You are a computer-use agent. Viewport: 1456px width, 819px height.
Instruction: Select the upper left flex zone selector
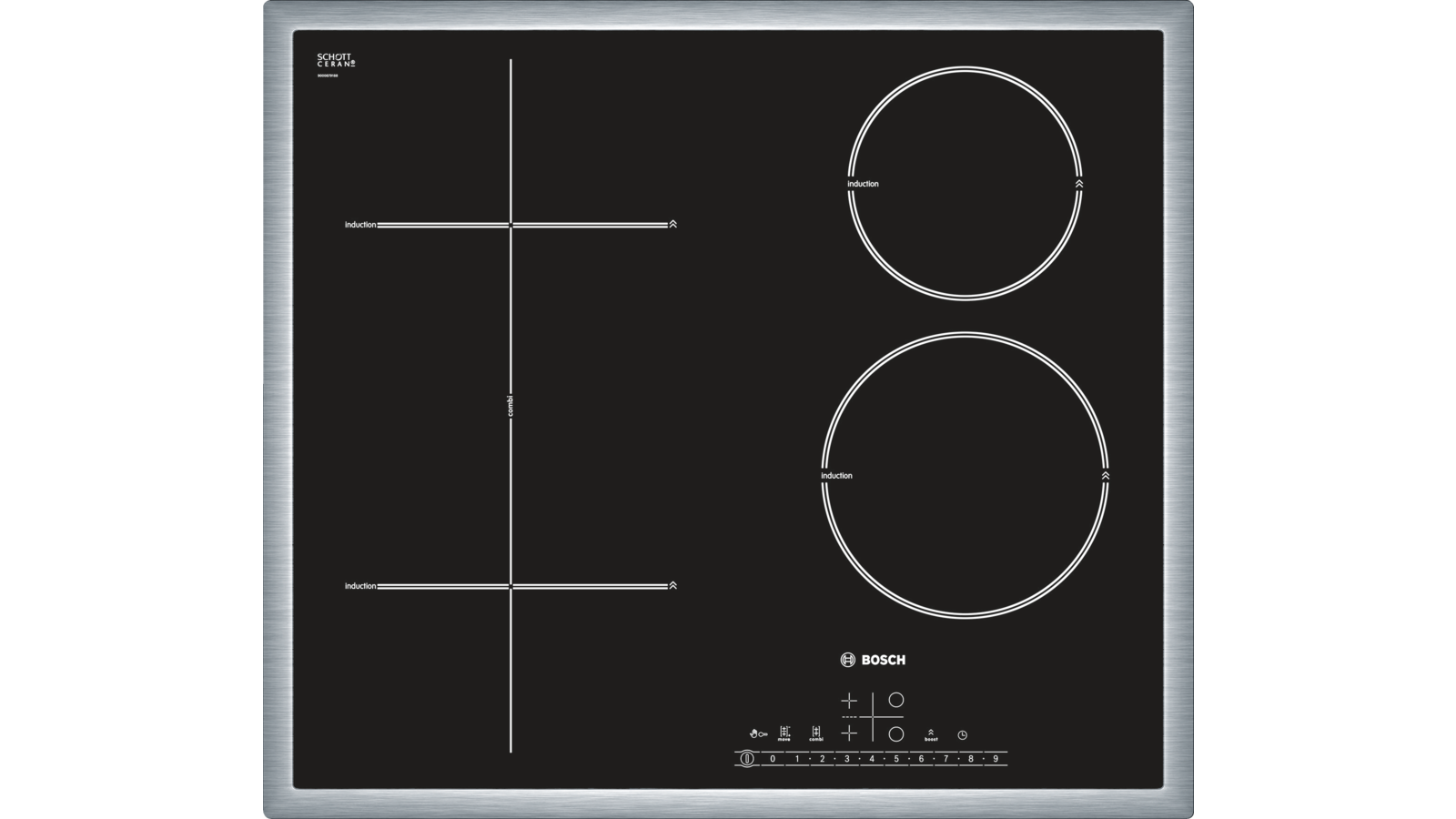pyautogui.click(x=849, y=701)
